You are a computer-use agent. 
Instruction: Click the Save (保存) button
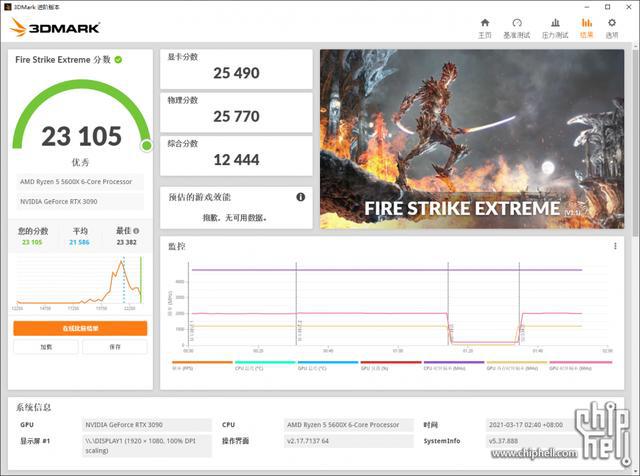coord(115,347)
